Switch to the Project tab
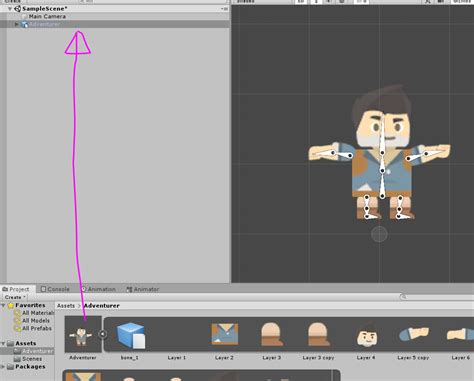 point(16,289)
